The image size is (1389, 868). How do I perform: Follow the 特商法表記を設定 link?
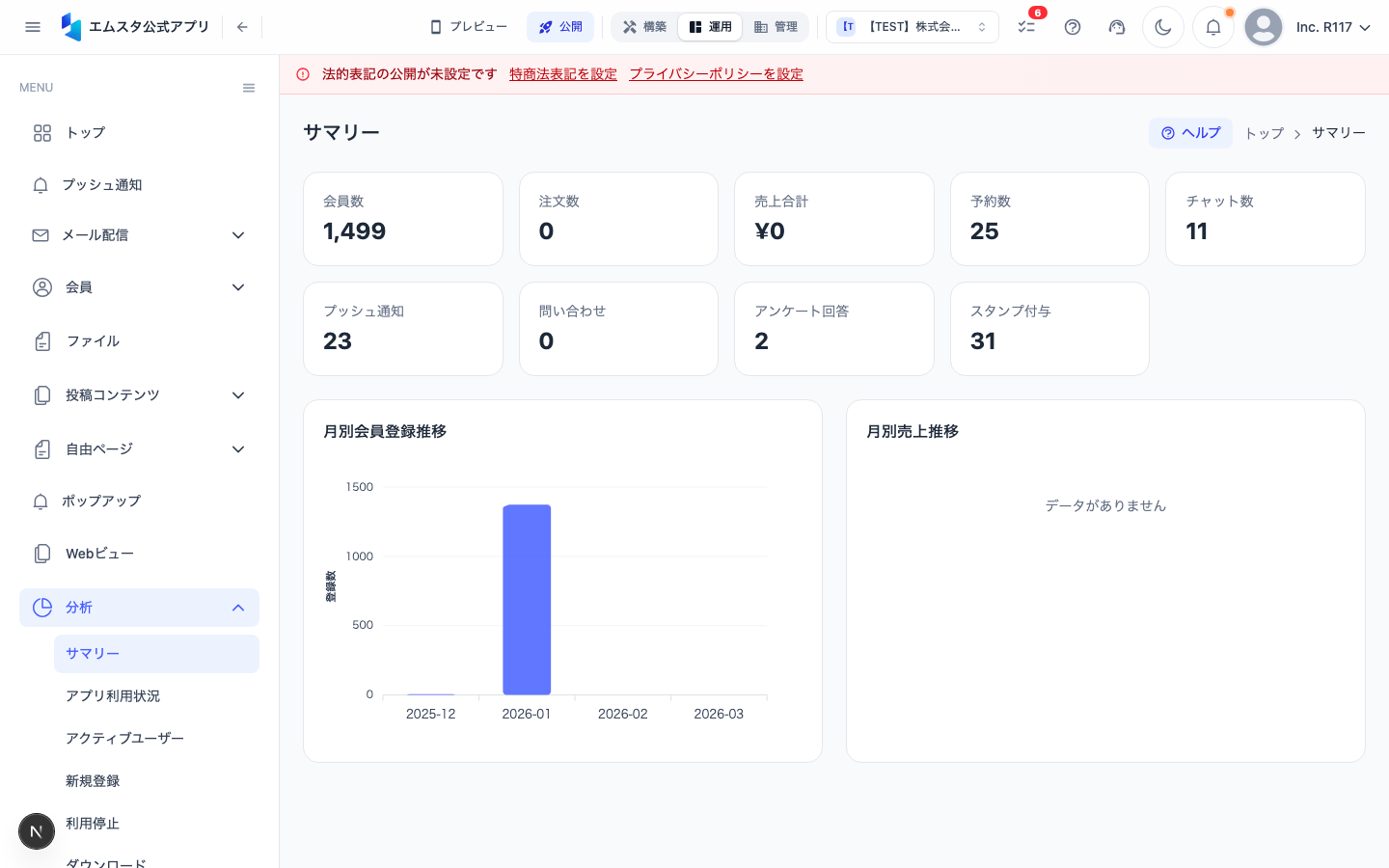pos(563,74)
